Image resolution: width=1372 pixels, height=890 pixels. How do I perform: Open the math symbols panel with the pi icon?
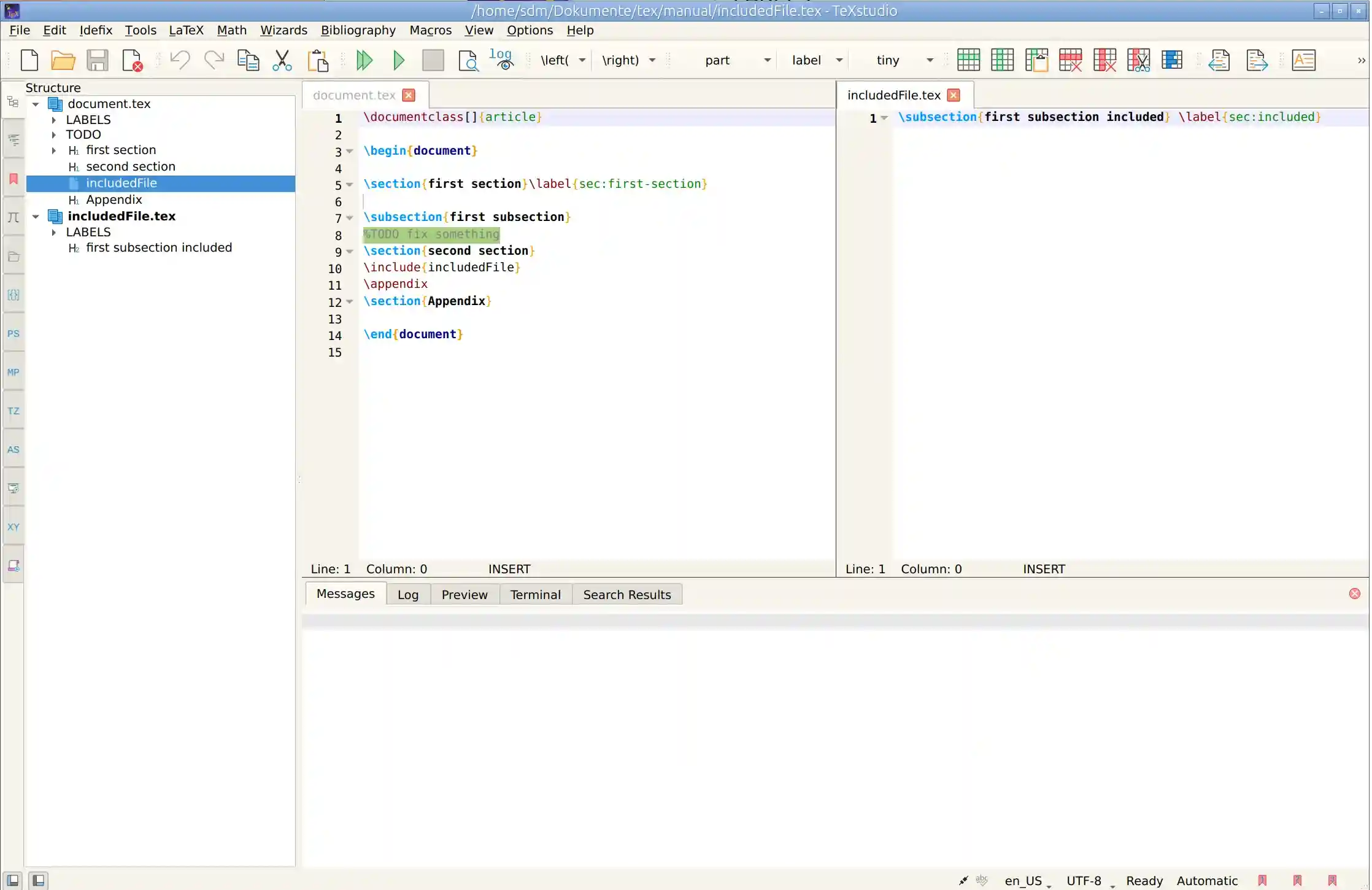[13, 216]
